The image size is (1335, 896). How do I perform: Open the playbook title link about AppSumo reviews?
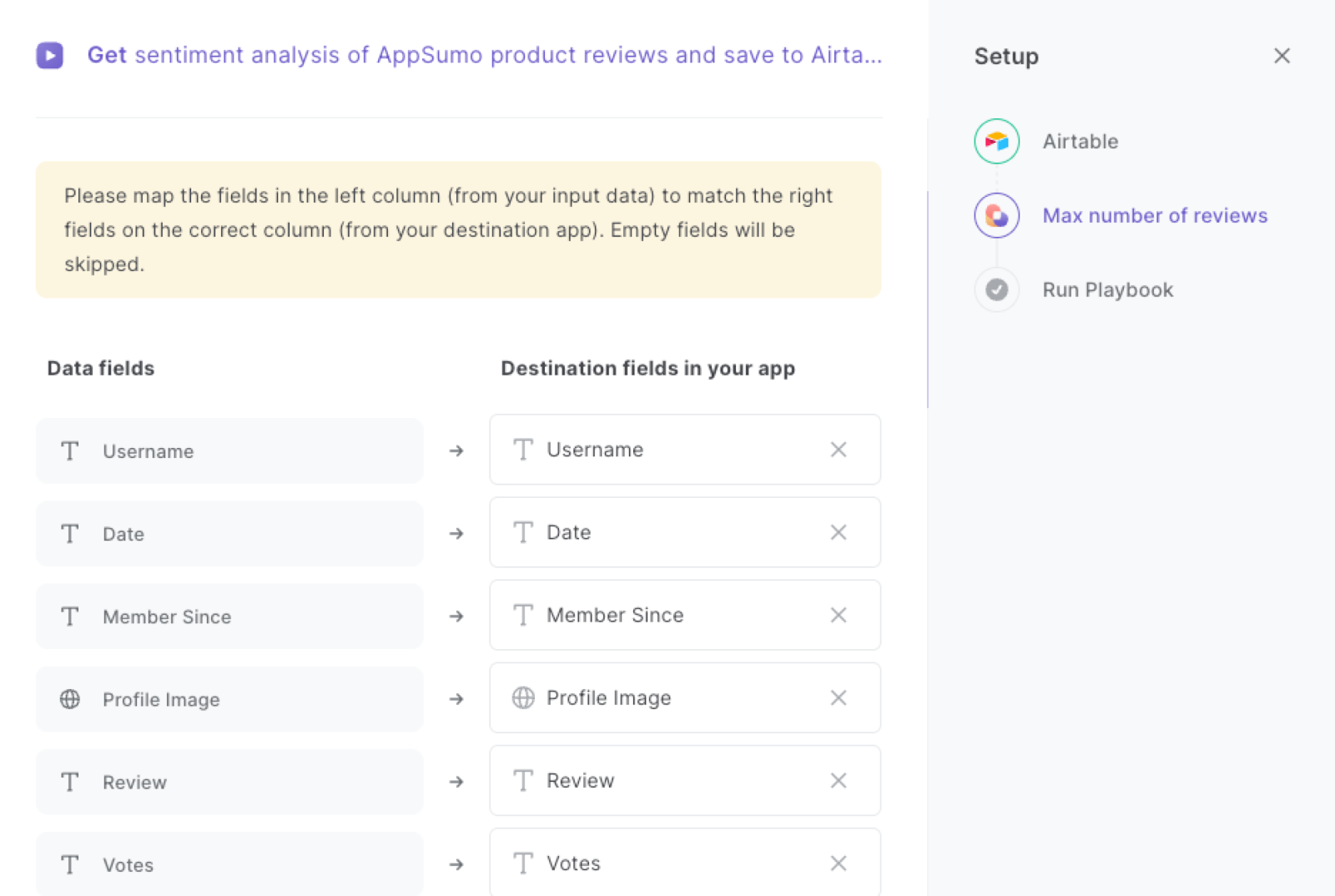pos(485,55)
